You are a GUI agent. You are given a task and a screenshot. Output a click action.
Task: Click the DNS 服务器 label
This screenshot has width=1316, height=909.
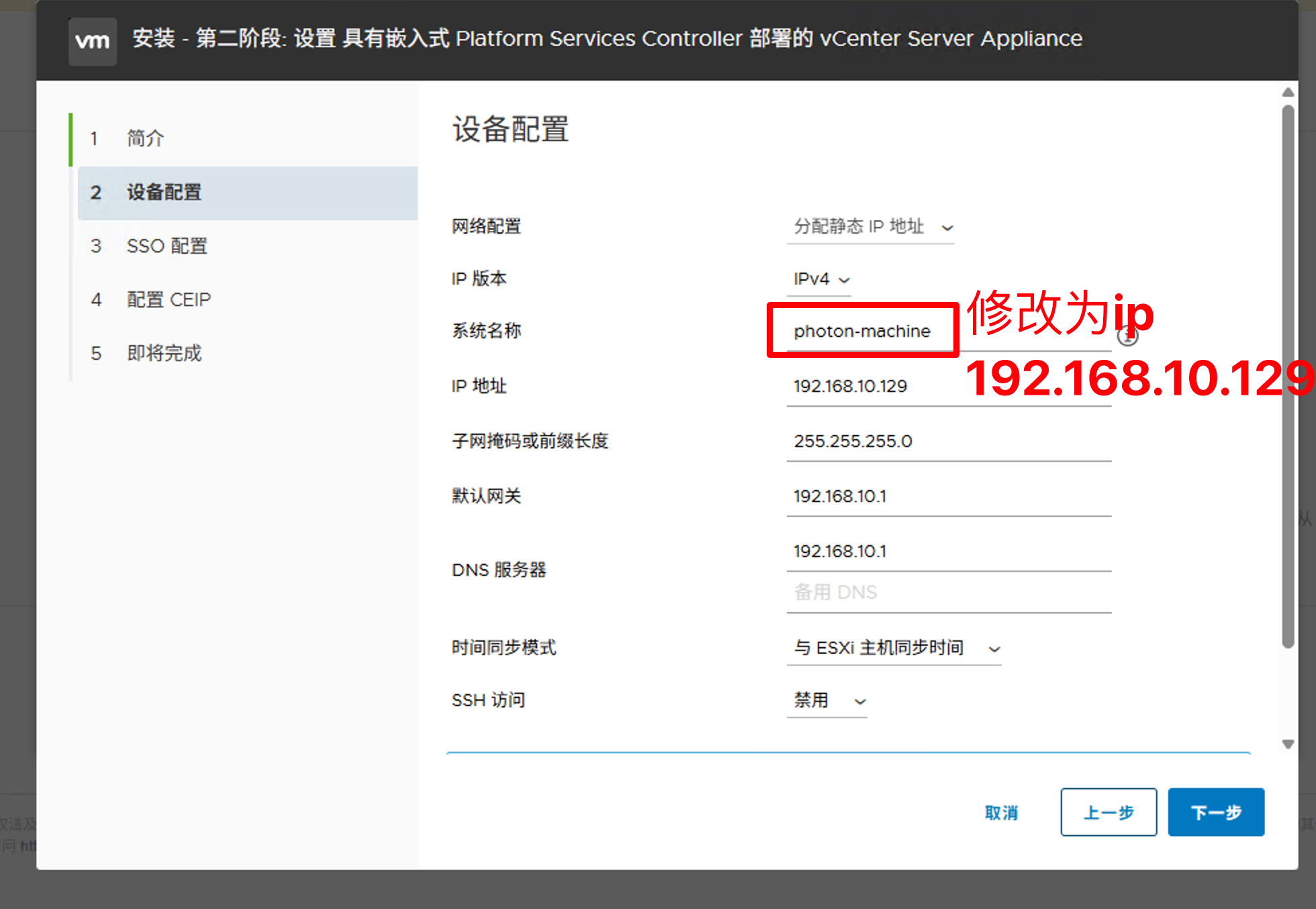coord(499,571)
